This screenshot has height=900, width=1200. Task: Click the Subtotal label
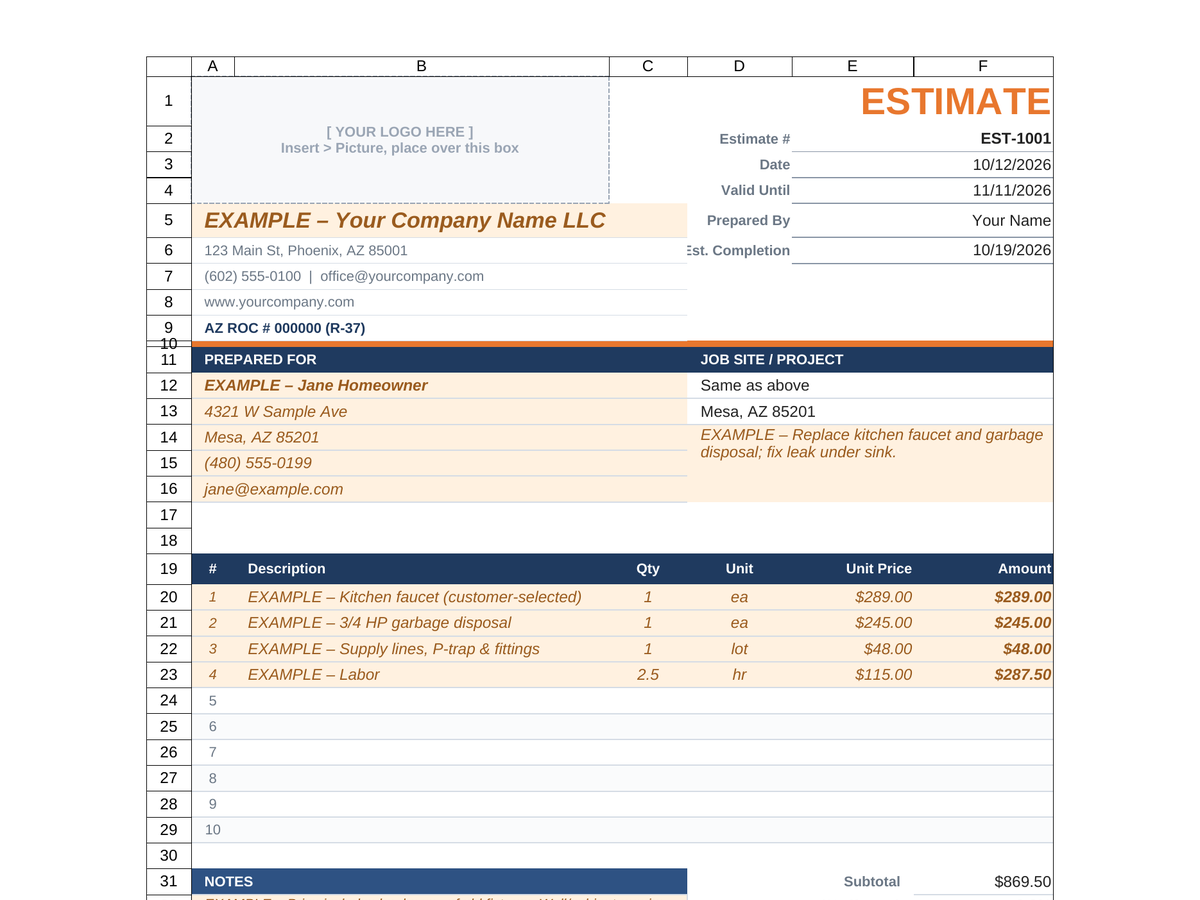pos(872,882)
